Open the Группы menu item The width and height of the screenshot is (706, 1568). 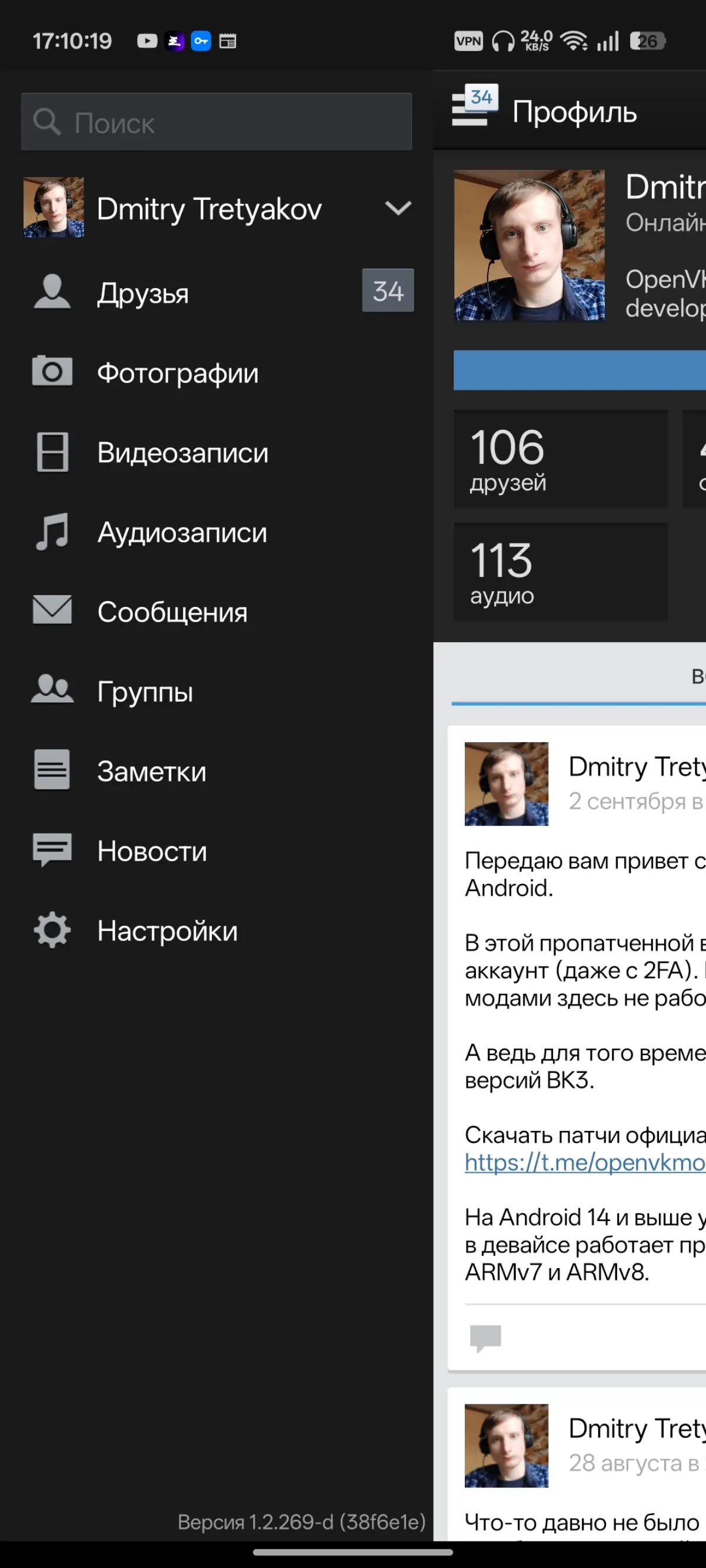pos(217,691)
